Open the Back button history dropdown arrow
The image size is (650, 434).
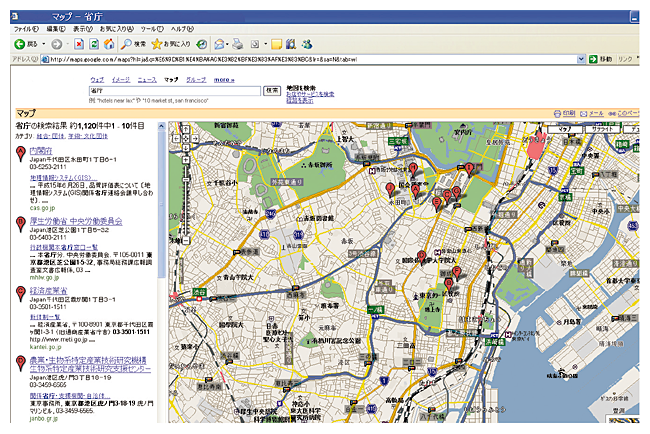pos(44,44)
